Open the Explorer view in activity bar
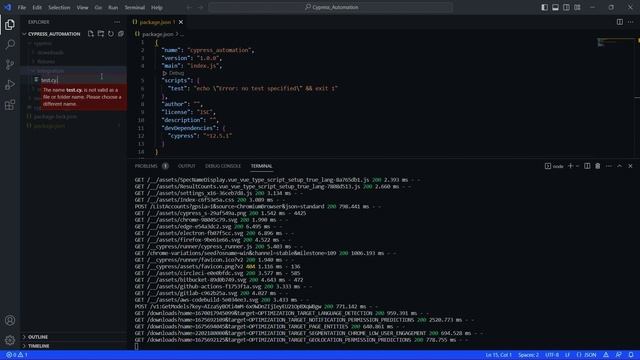The image size is (640, 360). pyautogui.click(x=10, y=24)
